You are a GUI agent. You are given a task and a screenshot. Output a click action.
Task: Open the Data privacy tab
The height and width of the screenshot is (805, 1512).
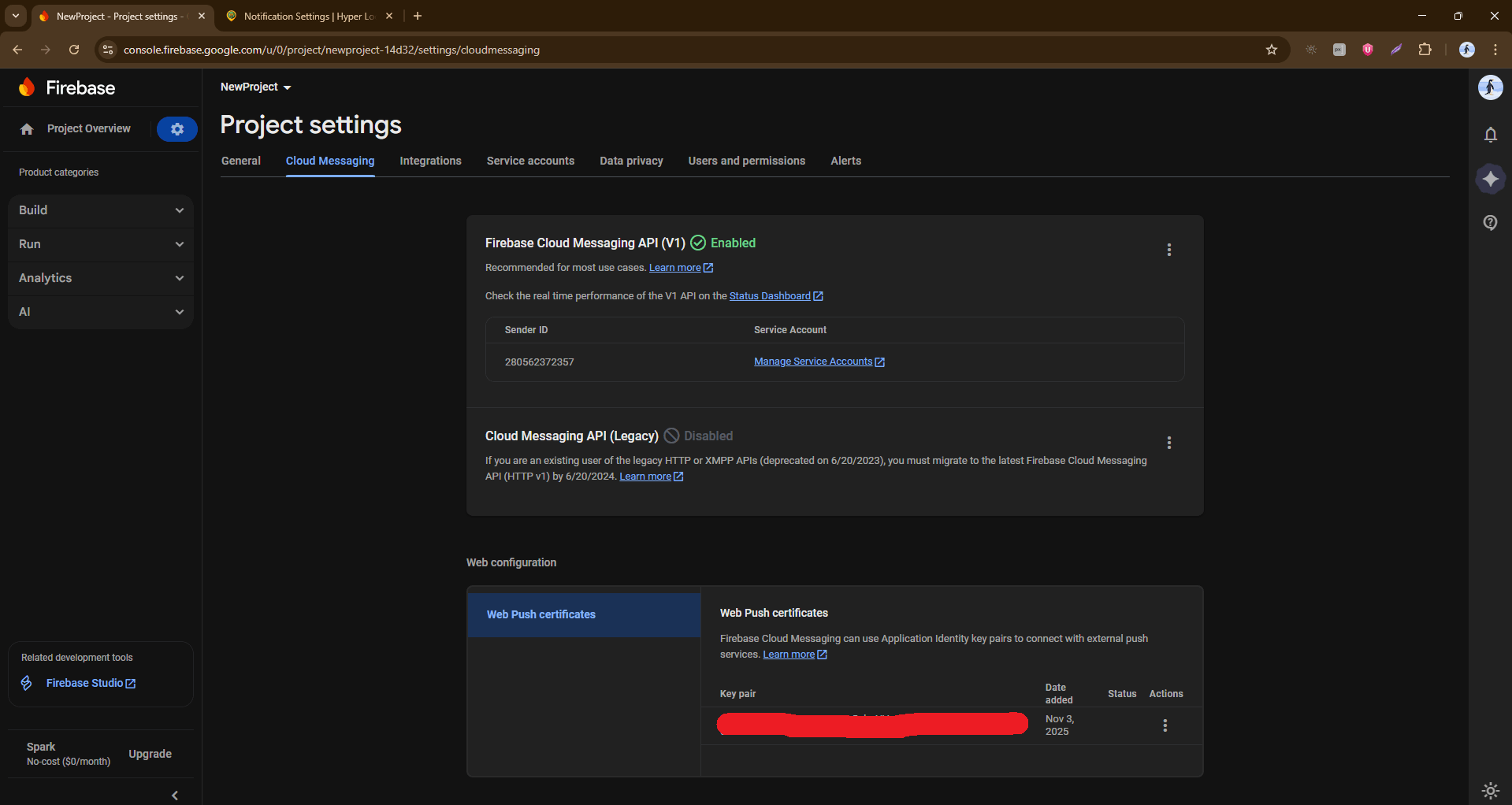631,161
